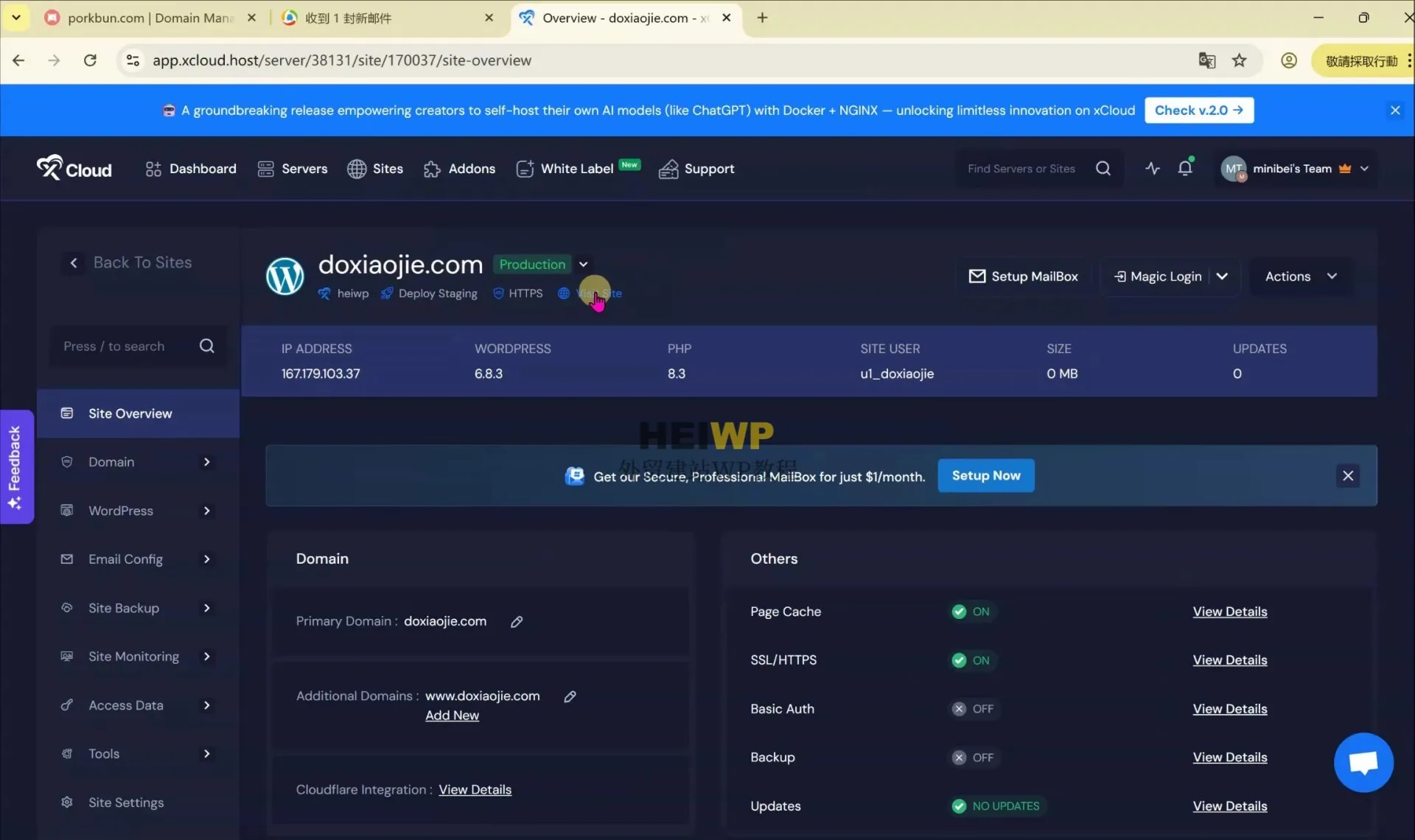The height and width of the screenshot is (840, 1415).
Task: Click the Setup Now button
Action: [986, 475]
